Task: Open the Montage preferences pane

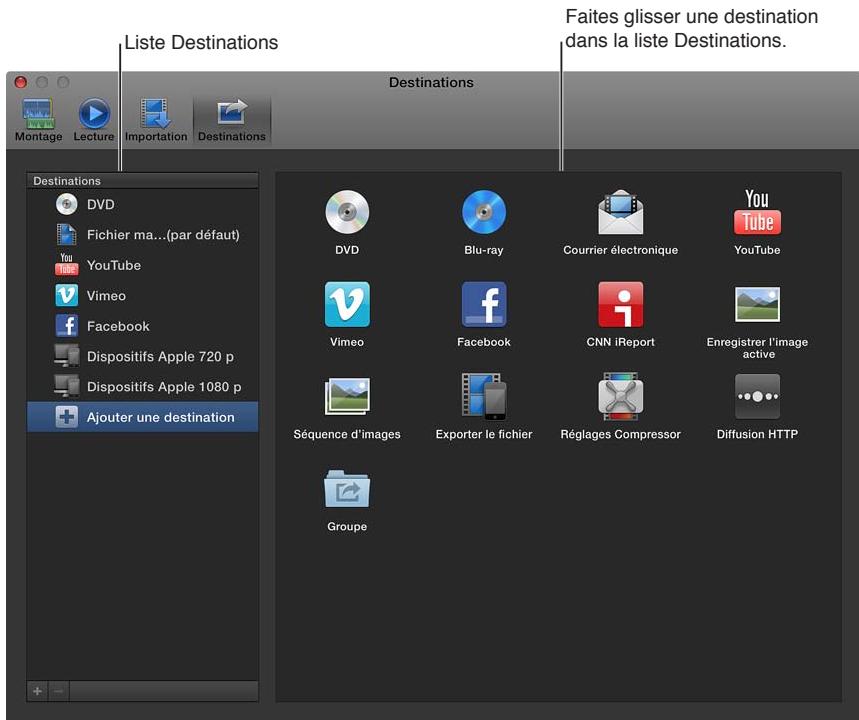Action: tap(38, 120)
